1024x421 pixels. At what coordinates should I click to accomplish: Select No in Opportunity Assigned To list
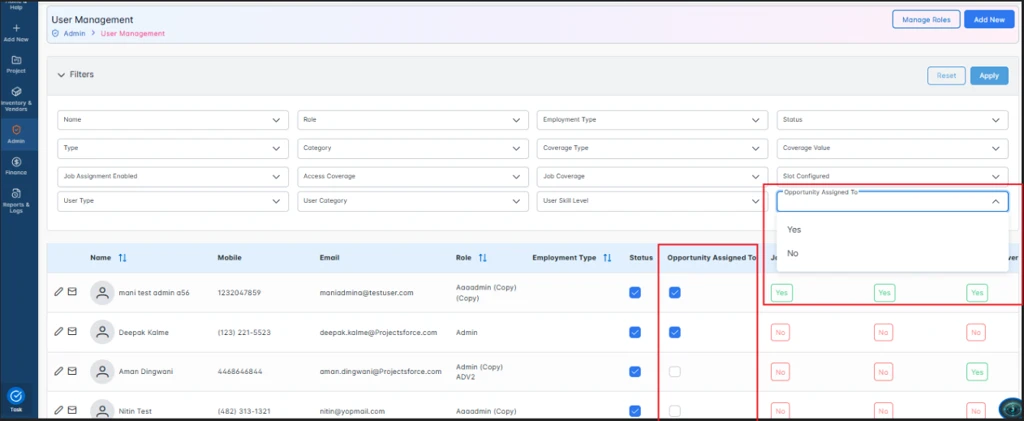pyautogui.click(x=793, y=253)
